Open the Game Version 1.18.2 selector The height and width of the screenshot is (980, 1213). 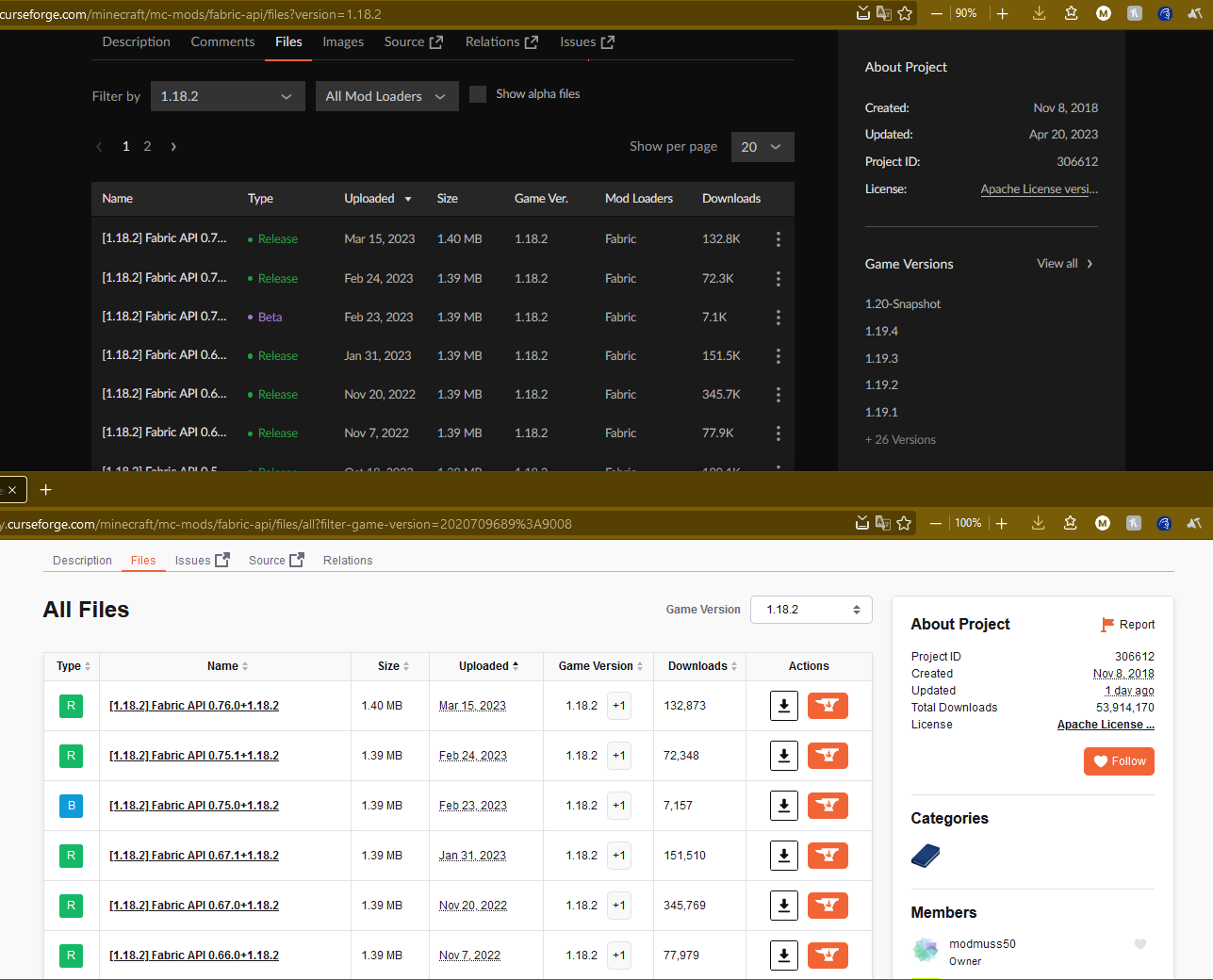click(811, 610)
